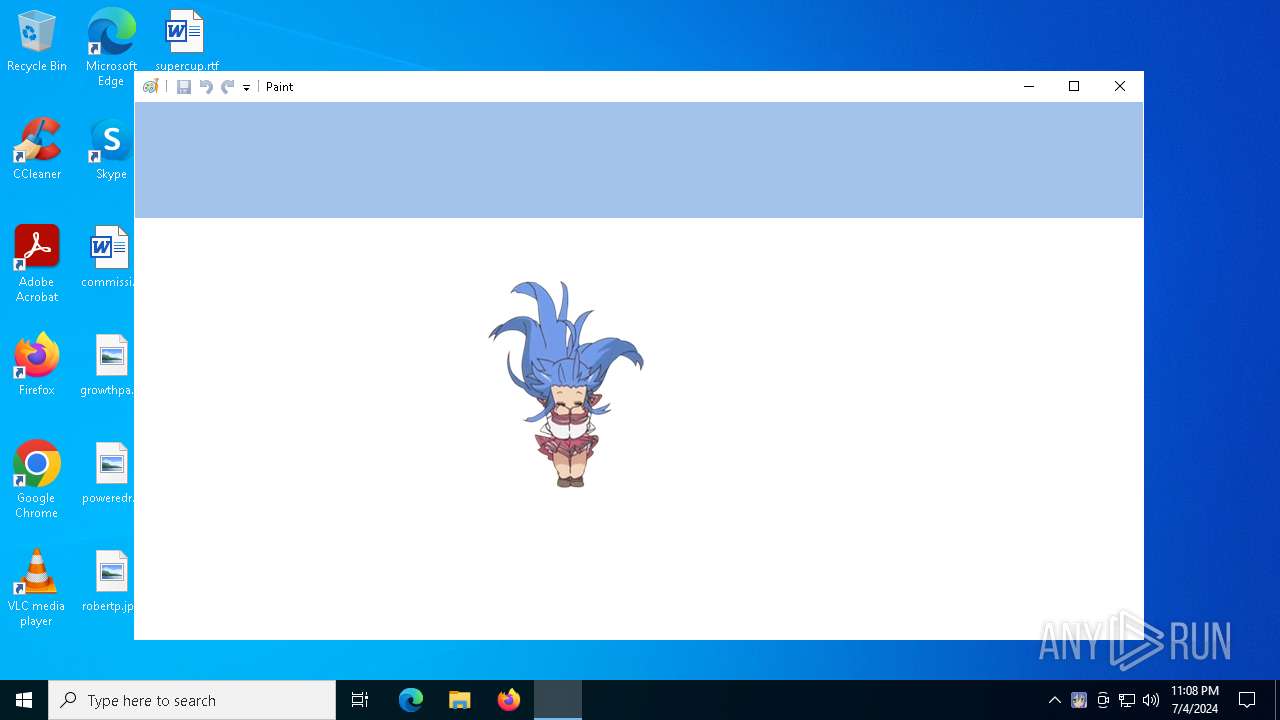Click the Type here to search box
Screen dimensions: 1280x720
(x=192, y=700)
